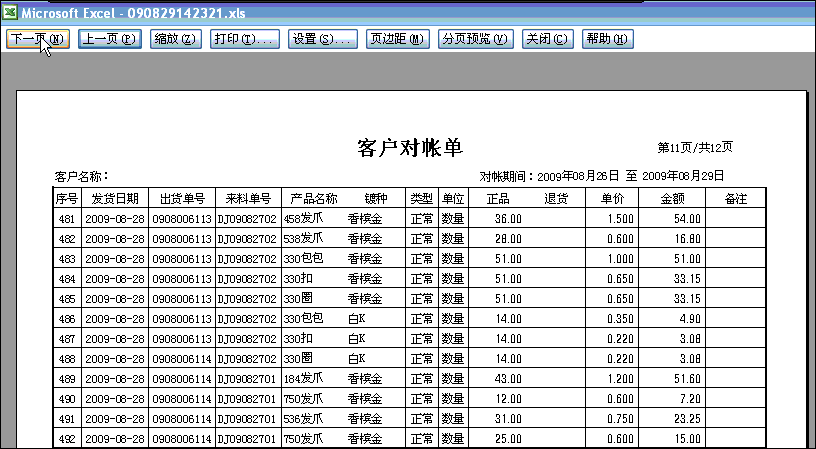This screenshot has height=449, width=816.
Task: Click product cell 538发爪
Action: [303, 239]
